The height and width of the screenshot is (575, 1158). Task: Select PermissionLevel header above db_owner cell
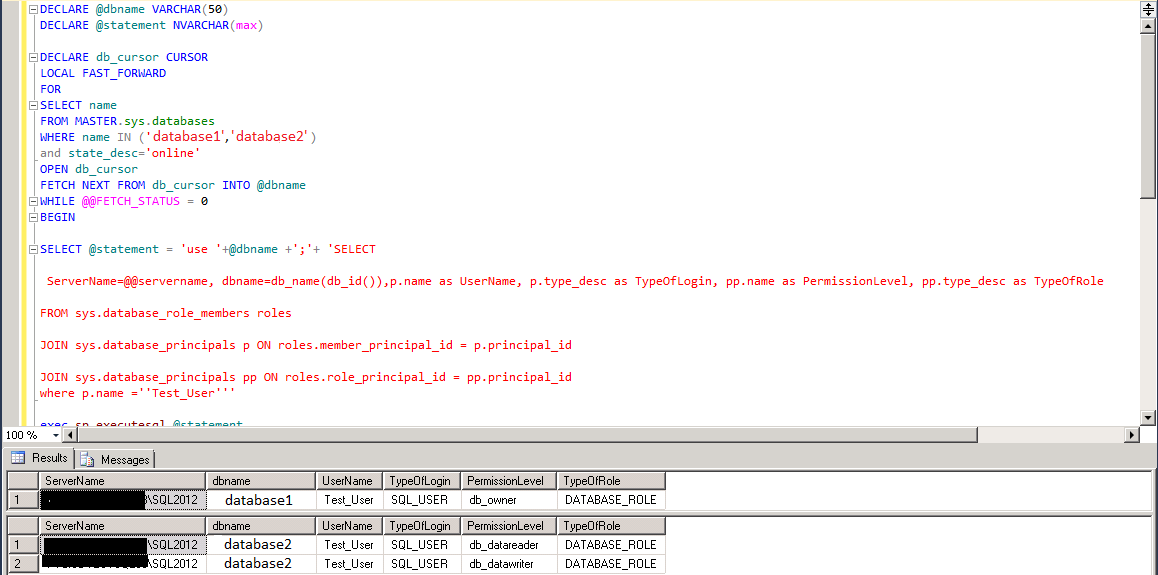coord(509,481)
